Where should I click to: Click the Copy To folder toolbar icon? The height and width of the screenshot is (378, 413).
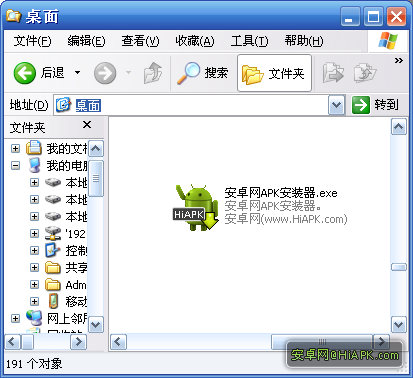click(364, 73)
